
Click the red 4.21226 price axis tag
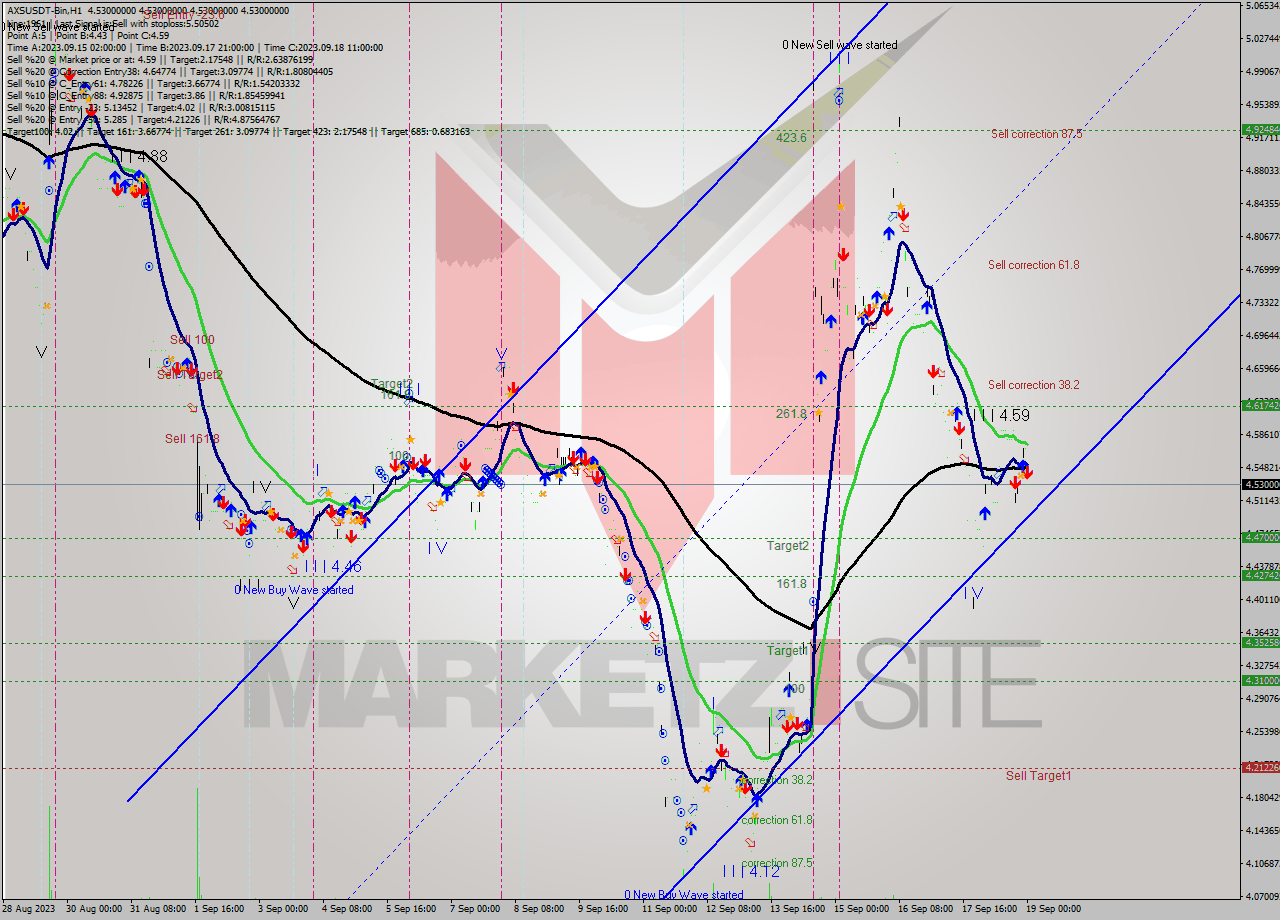[x=1259, y=767]
